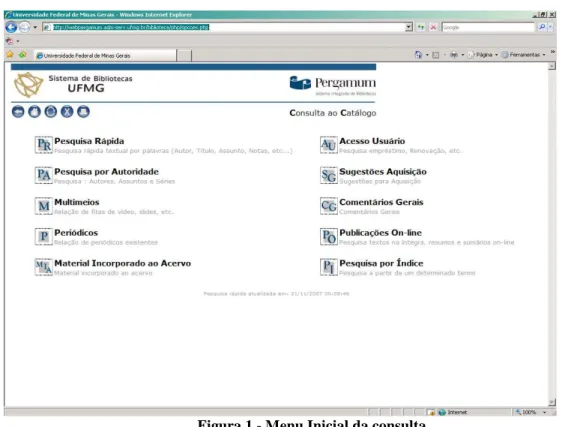Image resolution: width=565 pixels, height=427 pixels.
Task: Click the URL address bar field
Action: (227, 27)
